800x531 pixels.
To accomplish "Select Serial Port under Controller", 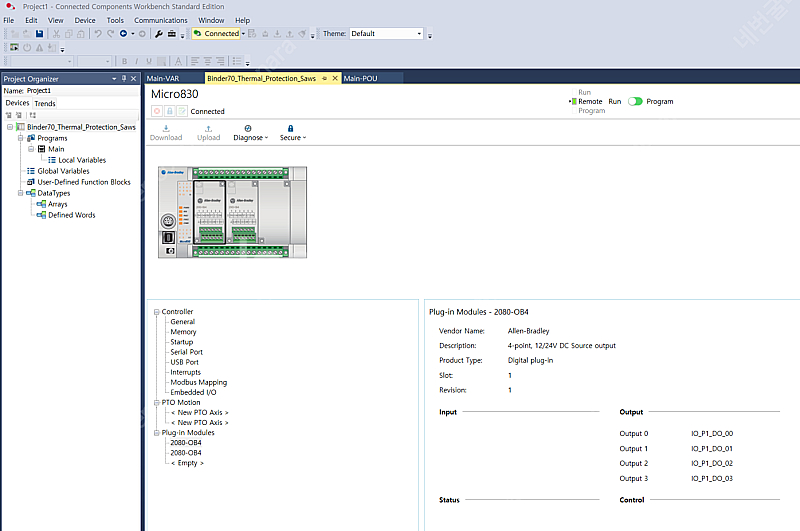I will tap(186, 352).
